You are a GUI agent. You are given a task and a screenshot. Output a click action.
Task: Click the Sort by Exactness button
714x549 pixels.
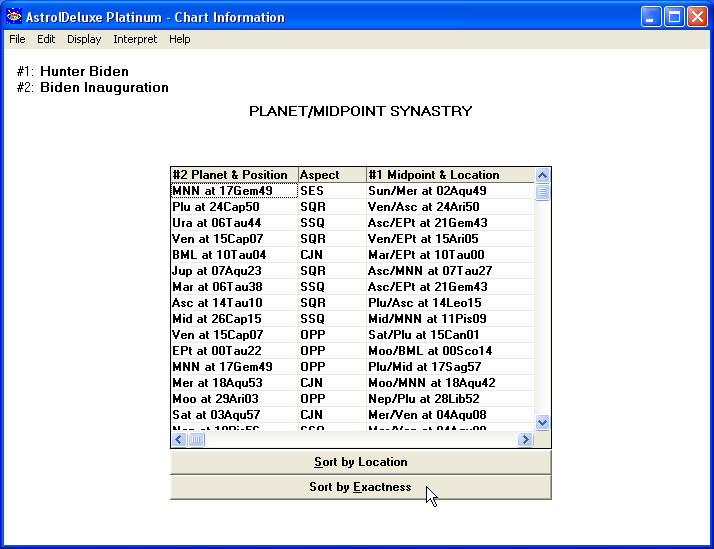[361, 487]
